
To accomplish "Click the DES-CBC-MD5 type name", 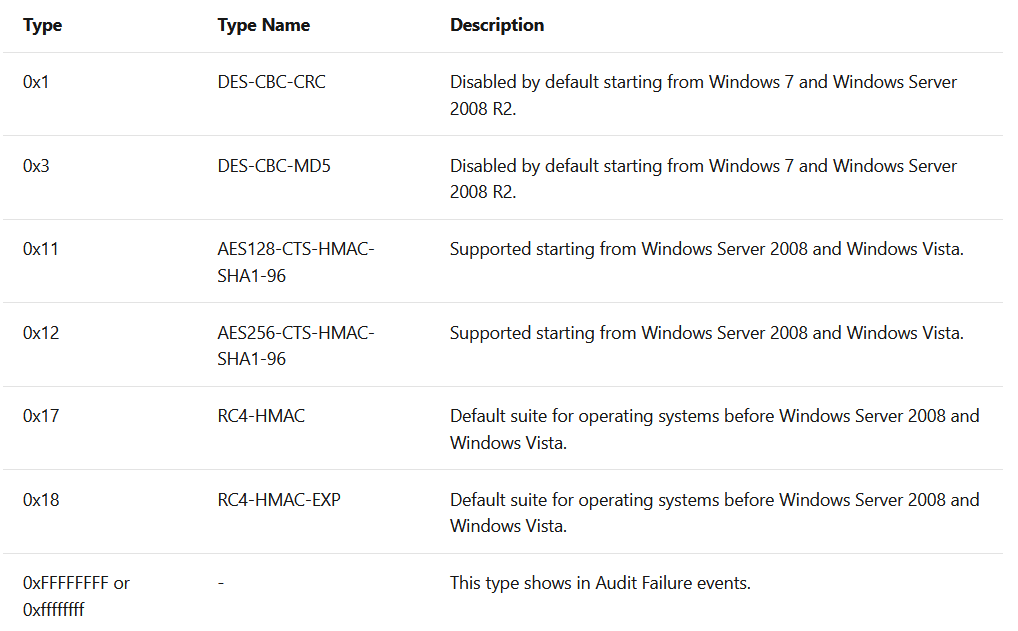I will (274, 166).
